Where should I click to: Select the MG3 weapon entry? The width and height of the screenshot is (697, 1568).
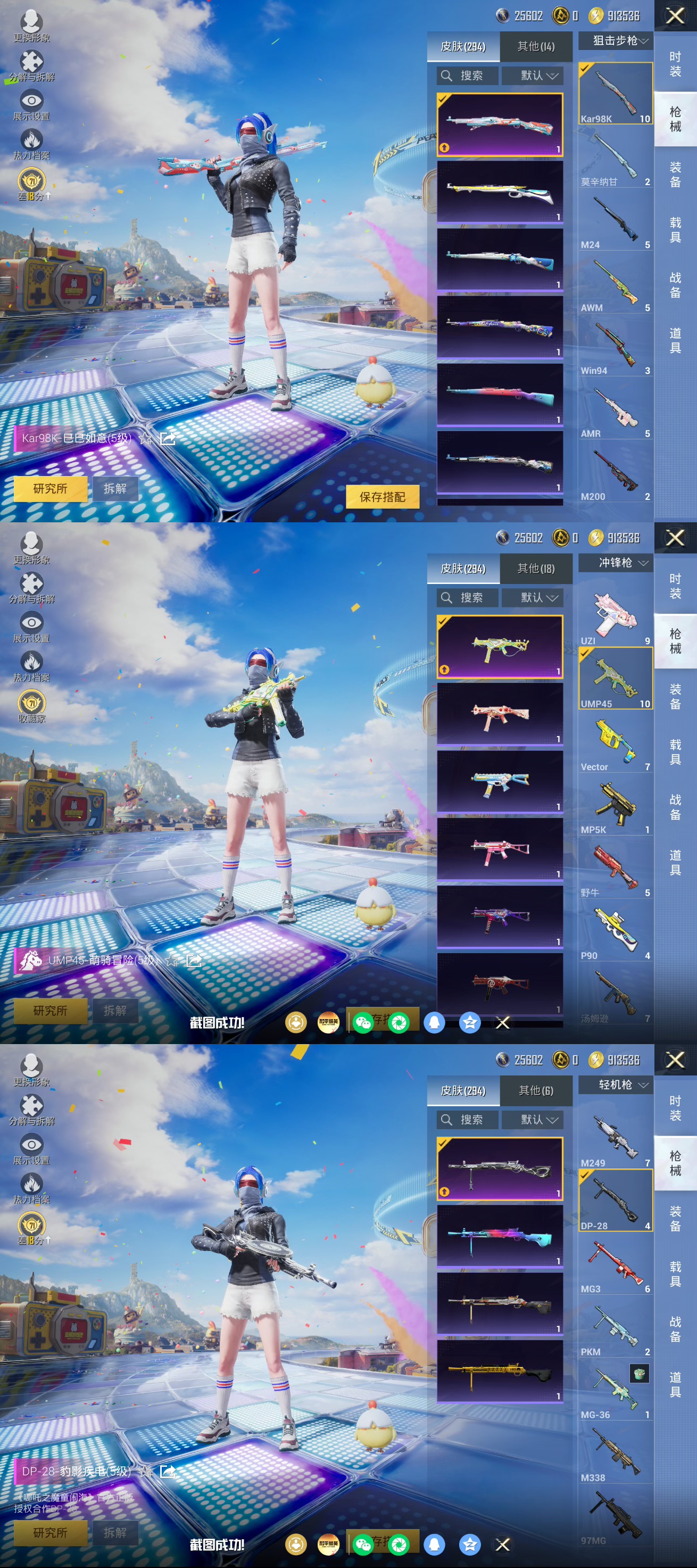(616, 1264)
